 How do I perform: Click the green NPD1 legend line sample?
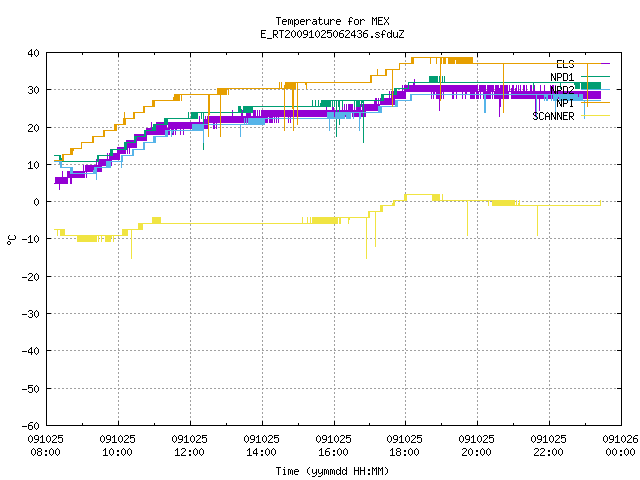(x=596, y=77)
